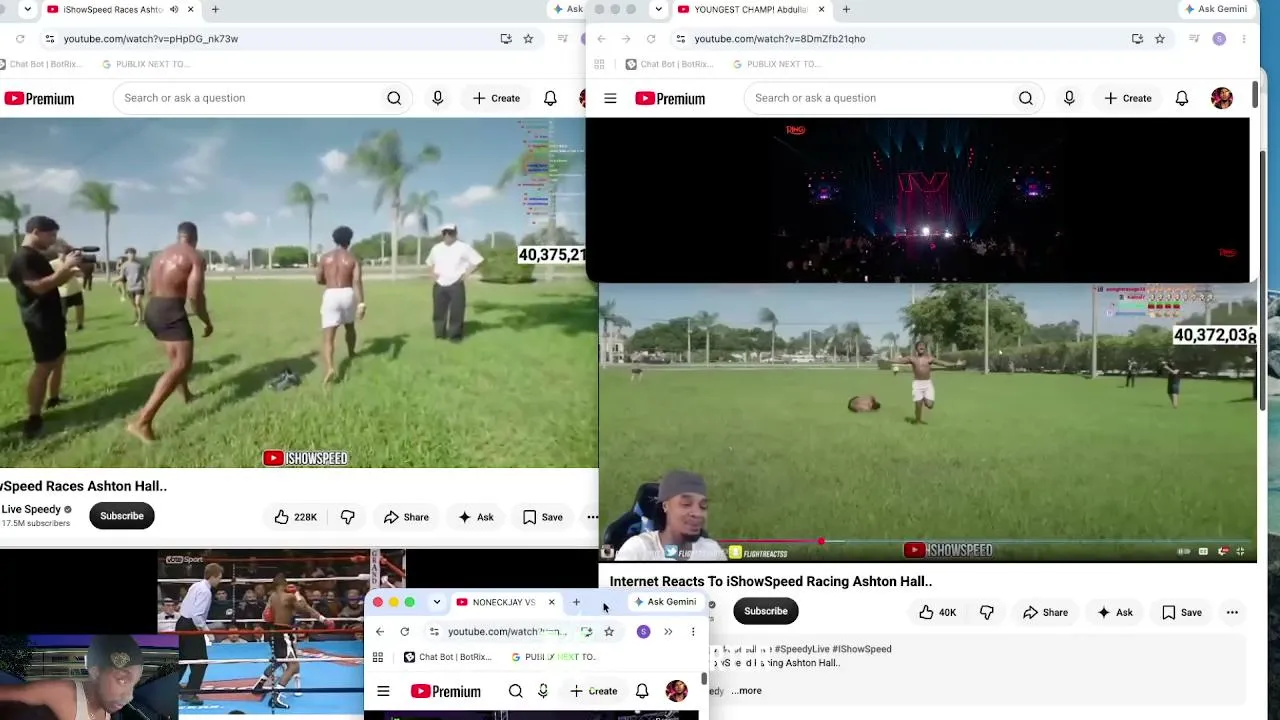Image resolution: width=1280 pixels, height=720 pixels.
Task: Open account avatar menu in right window
Action: click(x=1222, y=98)
